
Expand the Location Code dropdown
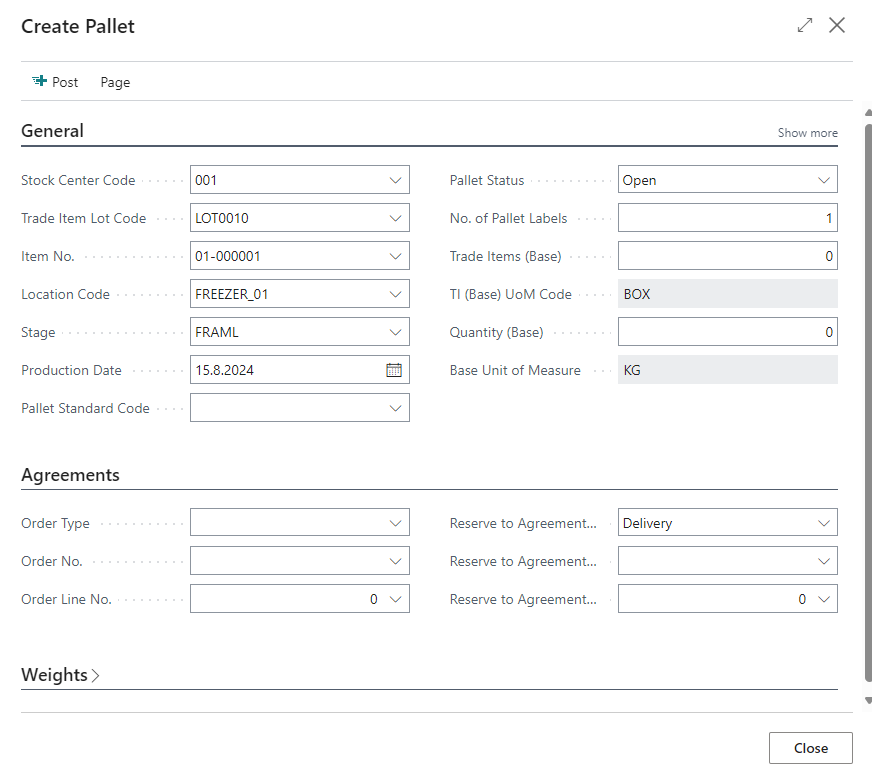pyautogui.click(x=394, y=294)
